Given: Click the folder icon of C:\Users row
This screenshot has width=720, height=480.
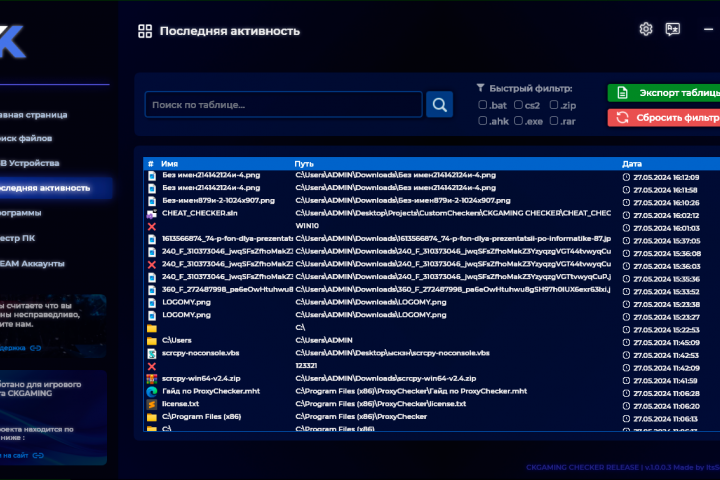Looking at the screenshot, I should [x=152, y=341].
